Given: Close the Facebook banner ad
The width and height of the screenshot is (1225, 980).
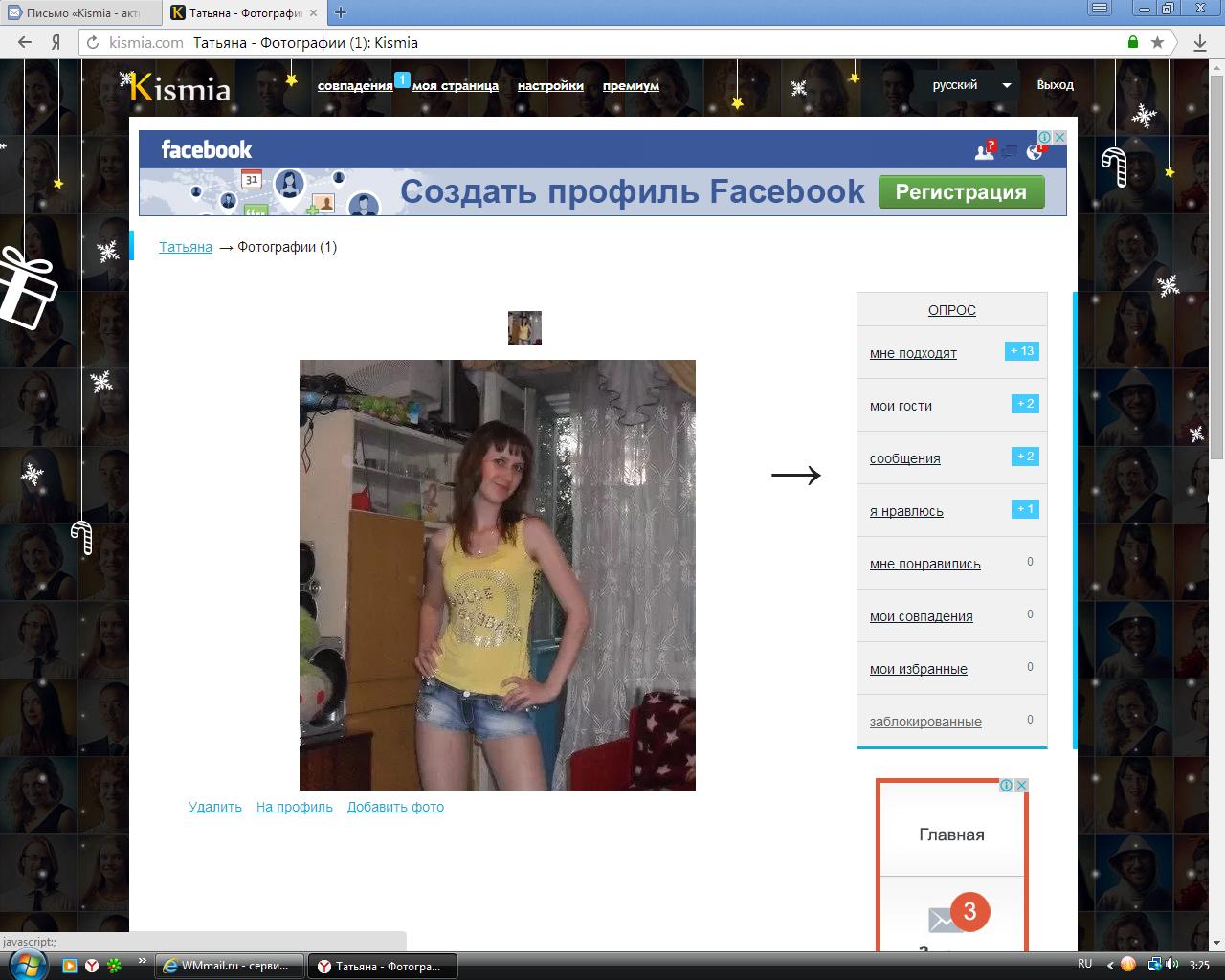Looking at the screenshot, I should 1059,137.
